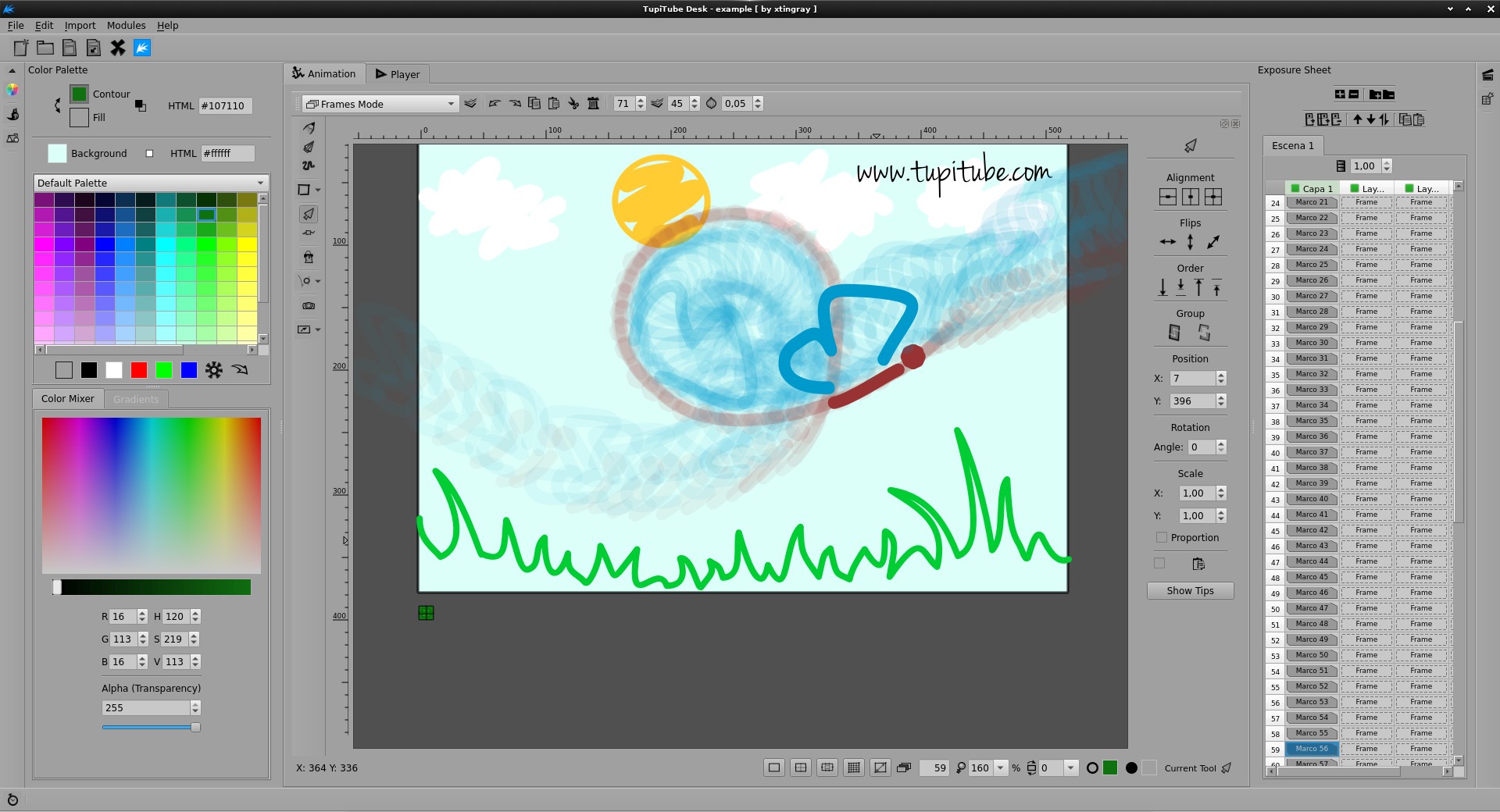Screen dimensions: 1500x812
Task: Open the Frames Mode dropdown
Action: coord(380,104)
